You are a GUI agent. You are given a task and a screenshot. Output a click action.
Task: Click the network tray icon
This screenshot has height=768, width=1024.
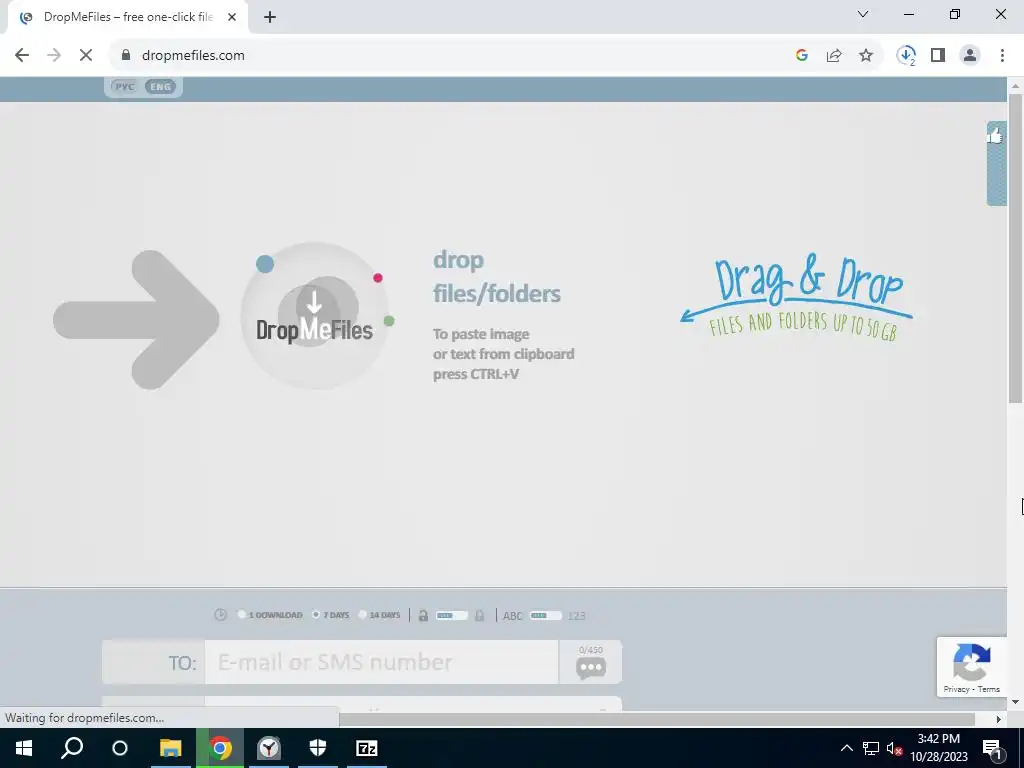click(871, 748)
